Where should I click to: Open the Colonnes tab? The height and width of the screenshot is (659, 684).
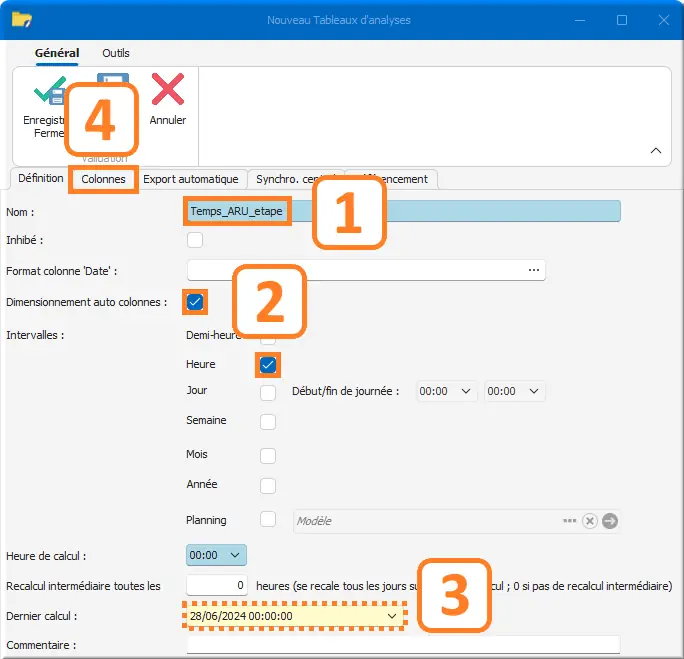click(103, 179)
